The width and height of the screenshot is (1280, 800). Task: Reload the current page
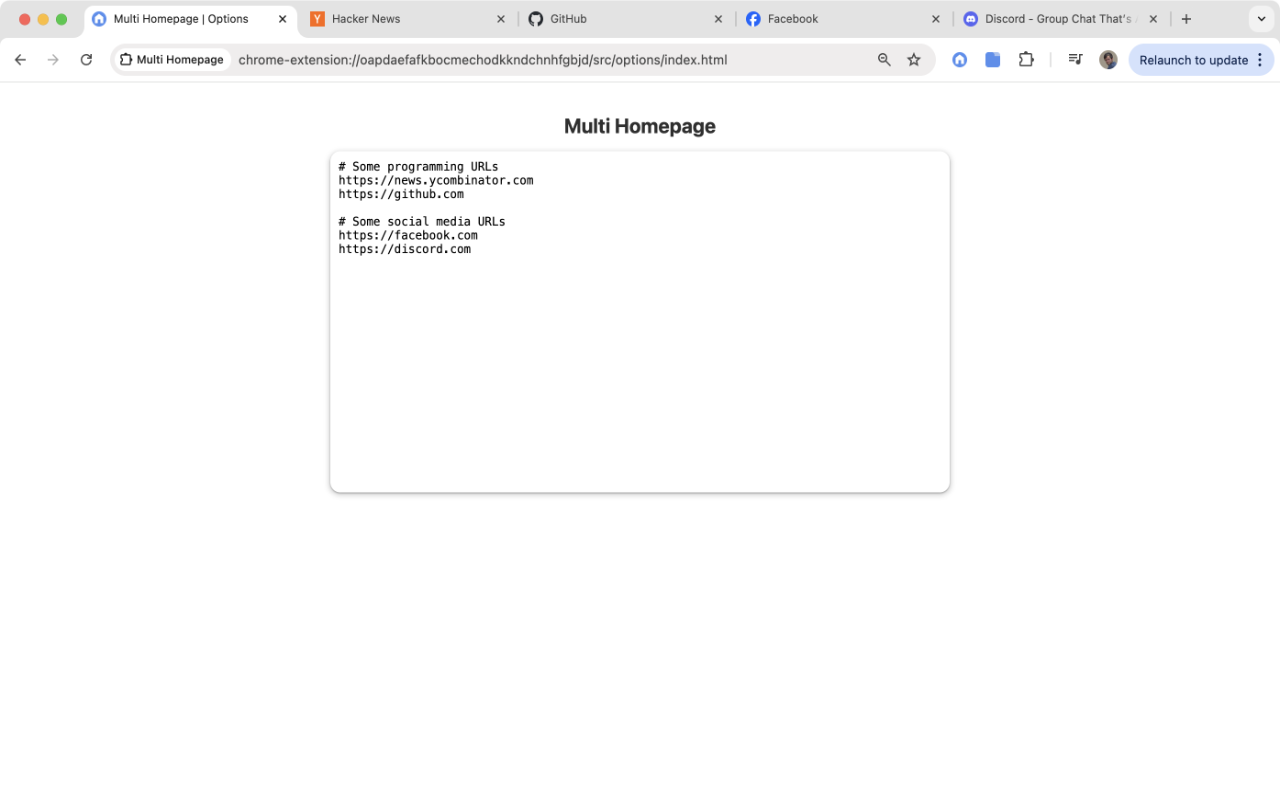click(x=86, y=59)
